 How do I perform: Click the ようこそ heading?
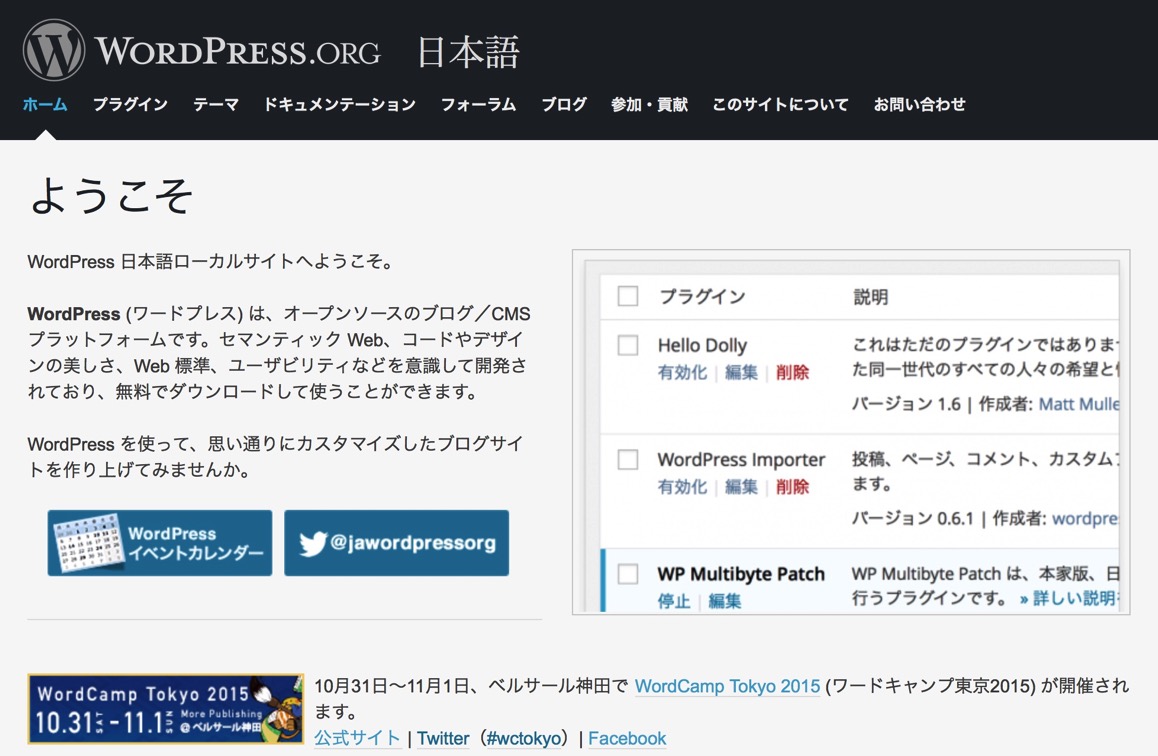coord(112,196)
